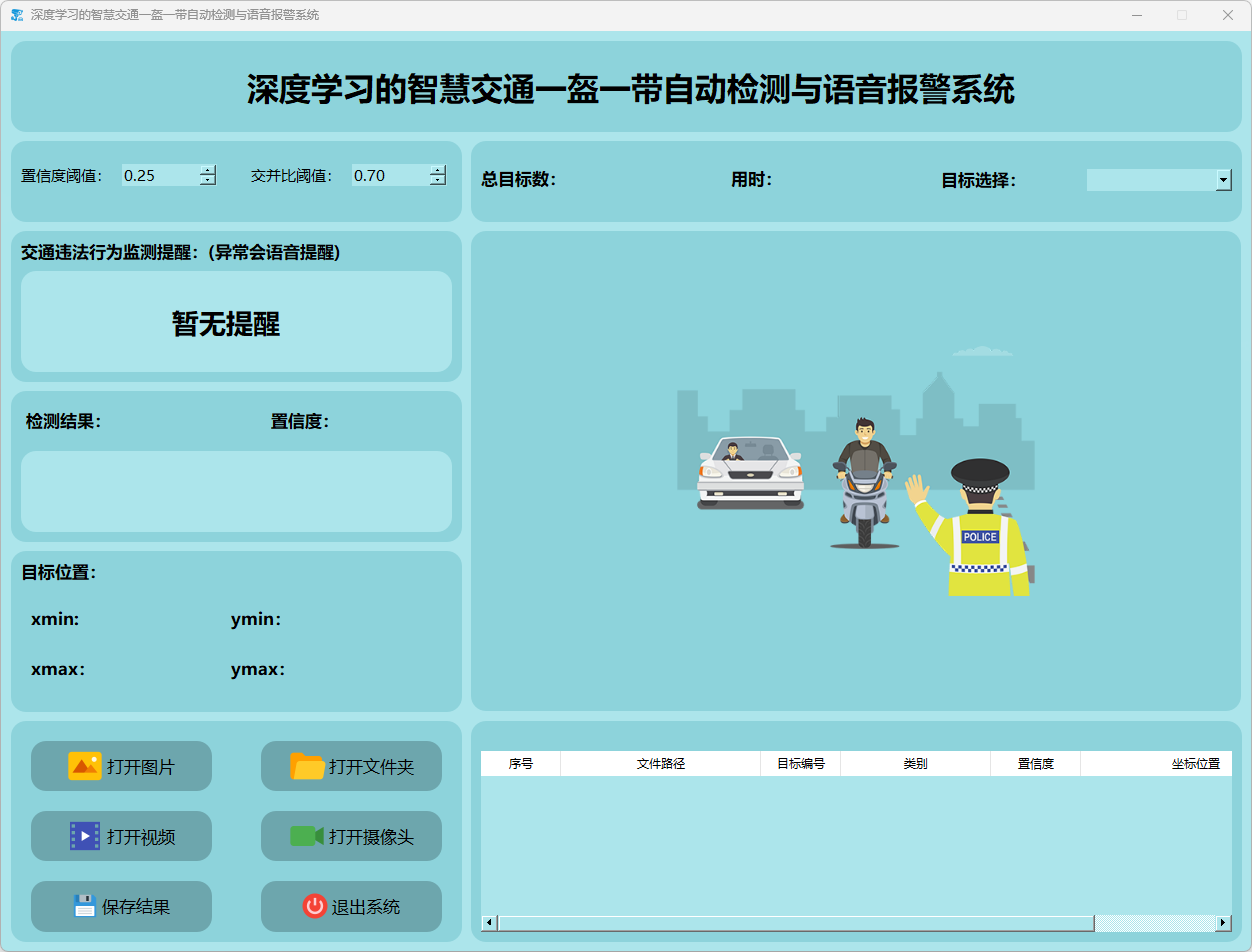
Task: Click the table's horizontal scrollbar thumb
Action: [795, 923]
